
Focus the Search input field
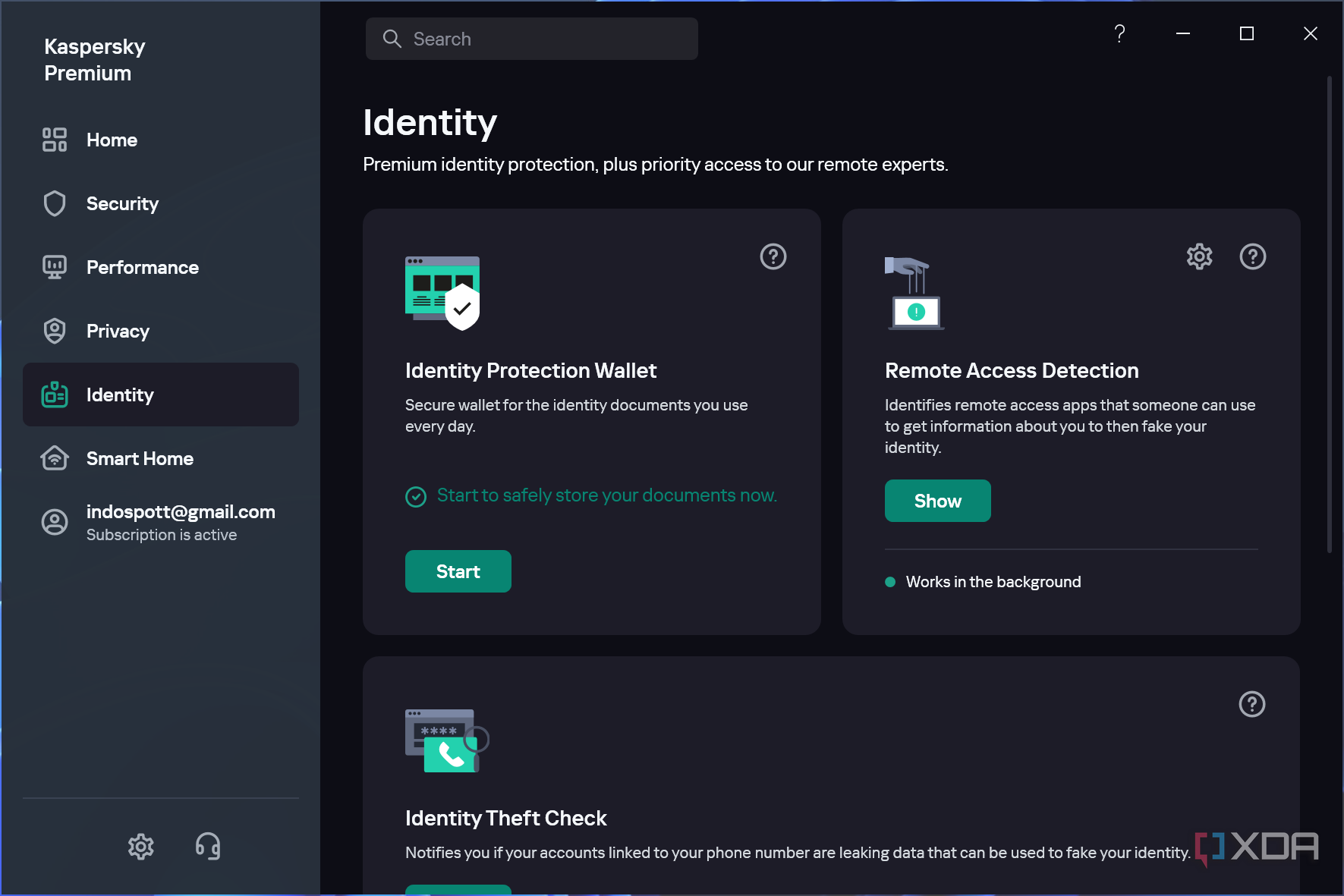tap(532, 39)
